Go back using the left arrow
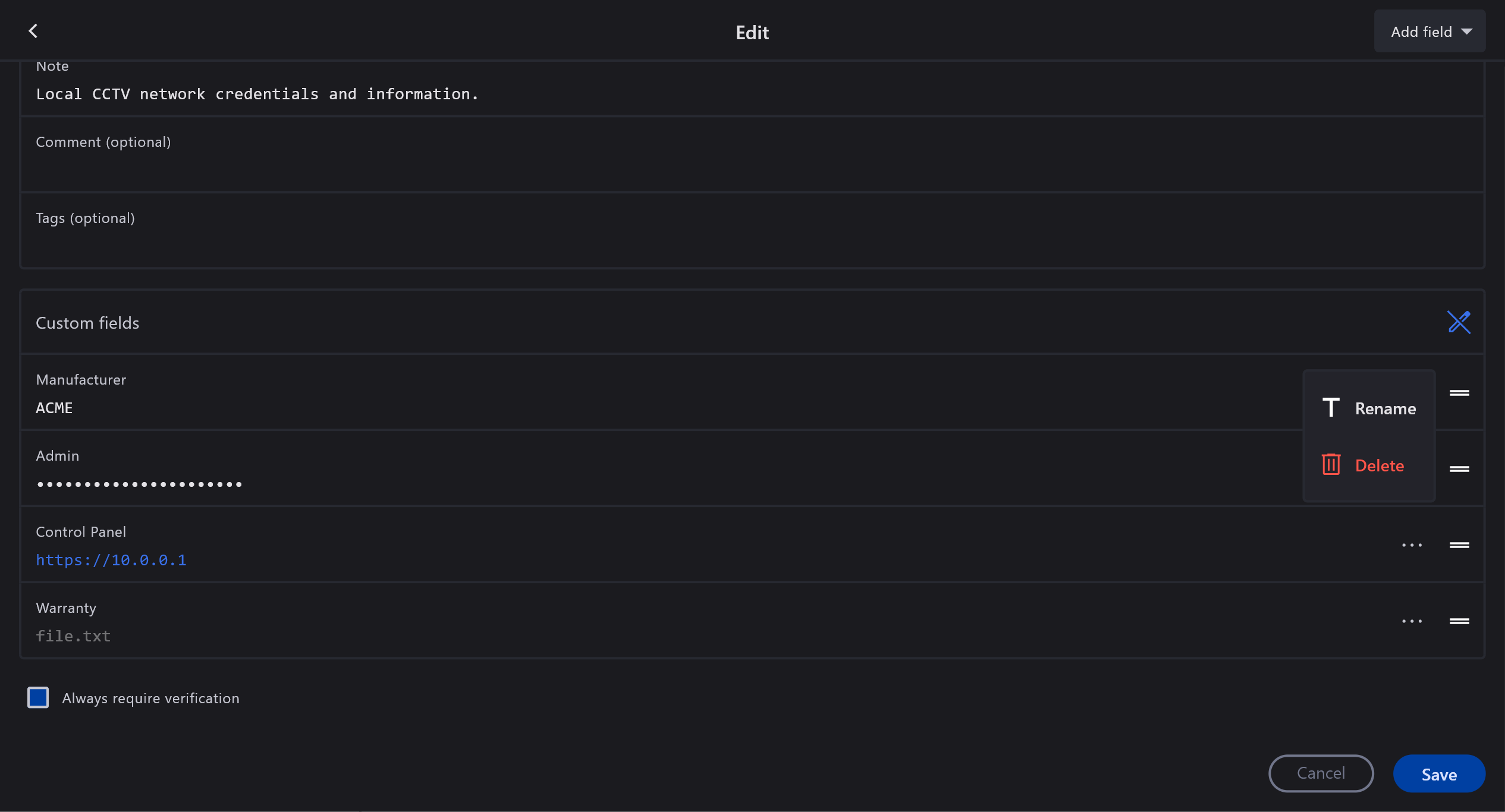Image resolution: width=1505 pixels, height=812 pixels. pos(33,31)
